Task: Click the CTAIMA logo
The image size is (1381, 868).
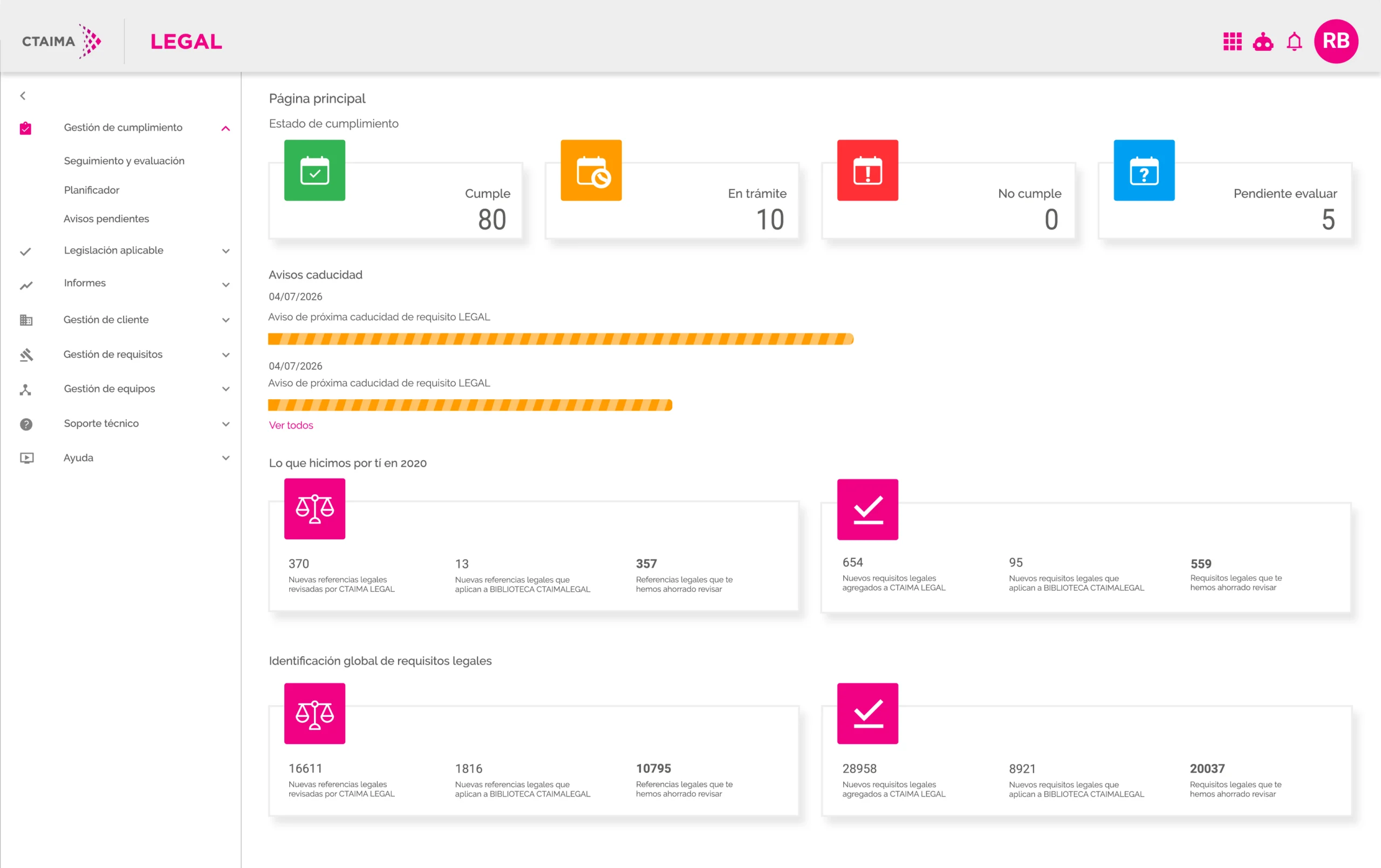Action: coord(61,42)
